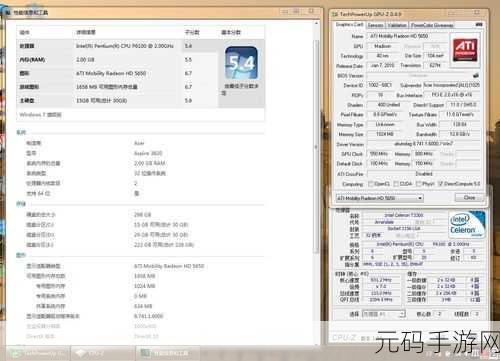The image size is (500, 361).
Task: Click the 5.4 Windows Experience Index badge
Action: pyautogui.click(x=241, y=63)
